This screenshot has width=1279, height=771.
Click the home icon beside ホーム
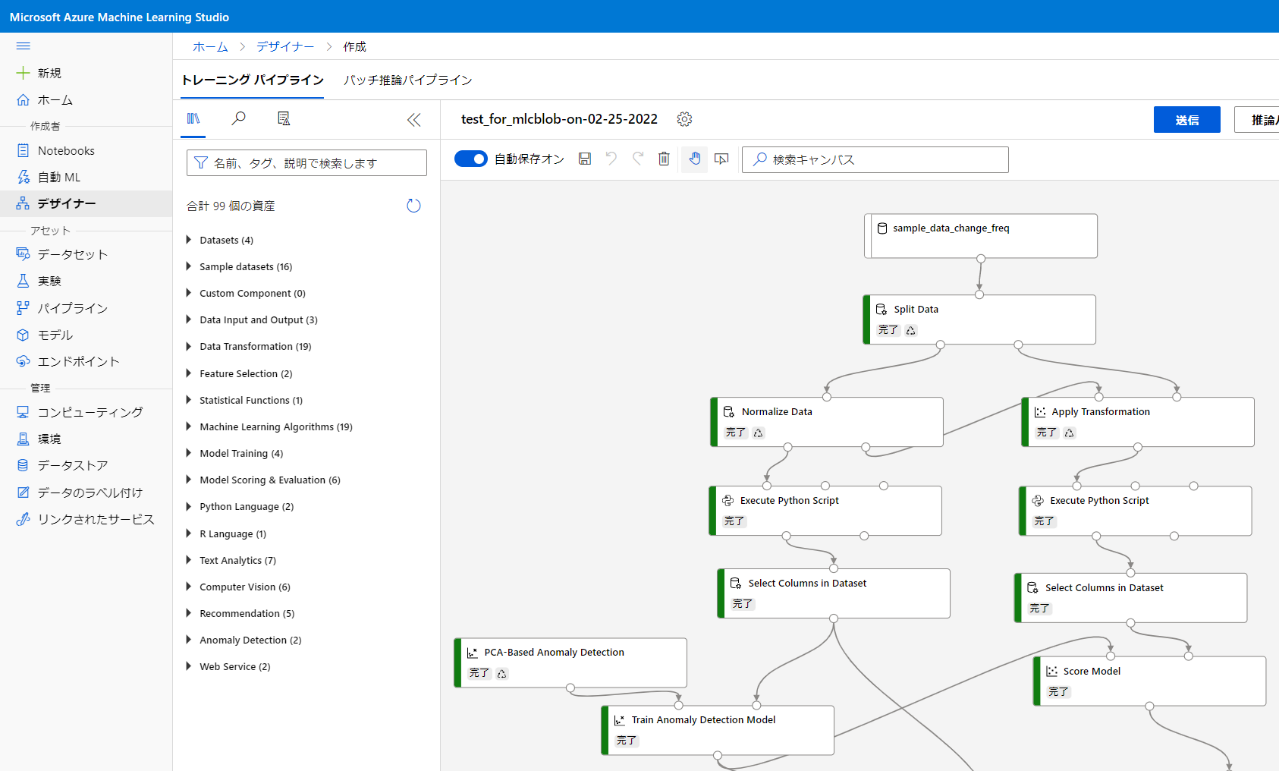point(23,100)
